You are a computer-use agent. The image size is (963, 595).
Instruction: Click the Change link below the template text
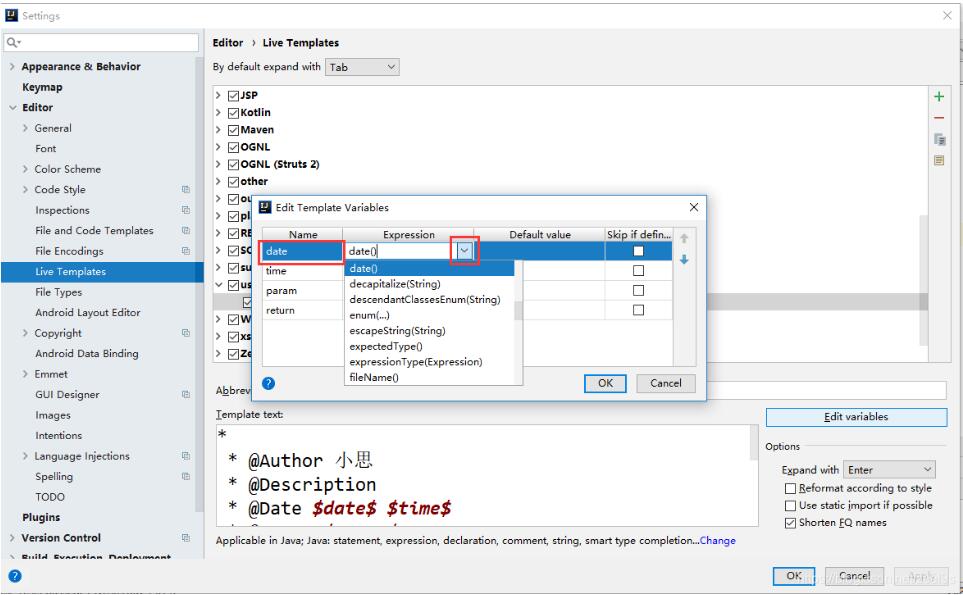point(717,540)
